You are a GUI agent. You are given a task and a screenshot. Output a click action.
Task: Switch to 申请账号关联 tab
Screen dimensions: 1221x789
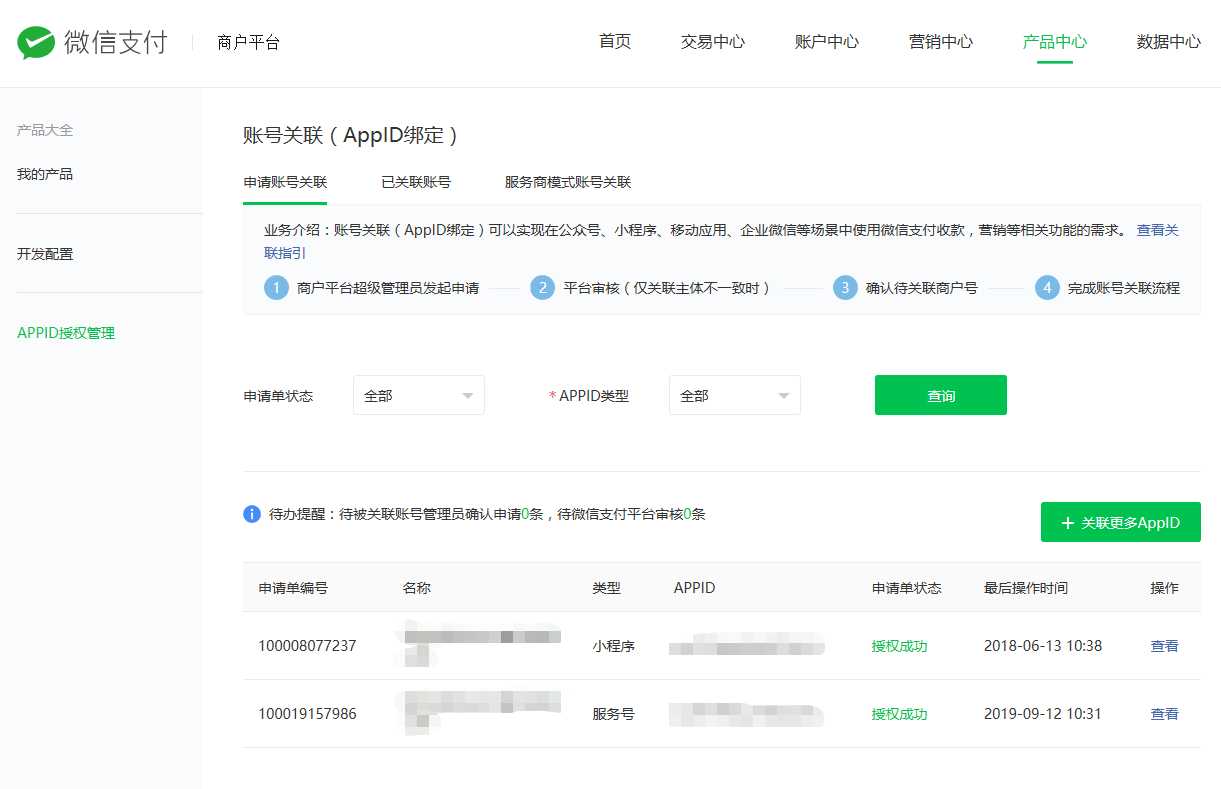285,182
